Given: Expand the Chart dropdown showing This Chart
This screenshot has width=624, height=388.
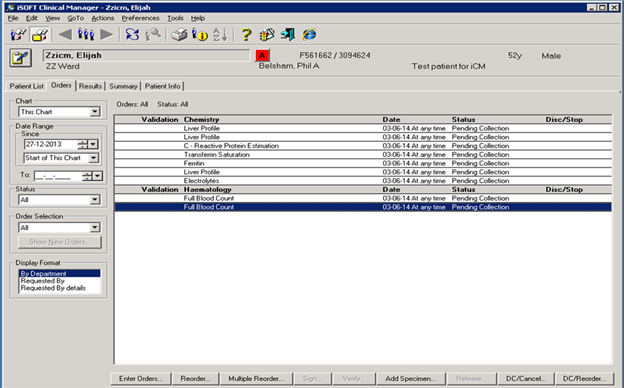Looking at the screenshot, I should point(95,112).
